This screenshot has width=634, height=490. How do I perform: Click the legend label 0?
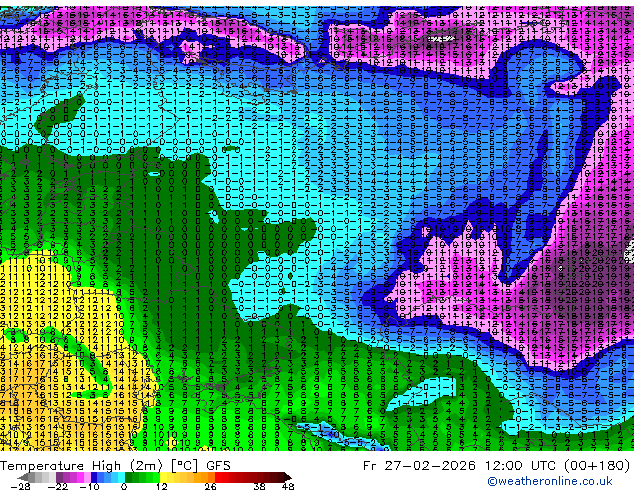pyautogui.click(x=124, y=486)
